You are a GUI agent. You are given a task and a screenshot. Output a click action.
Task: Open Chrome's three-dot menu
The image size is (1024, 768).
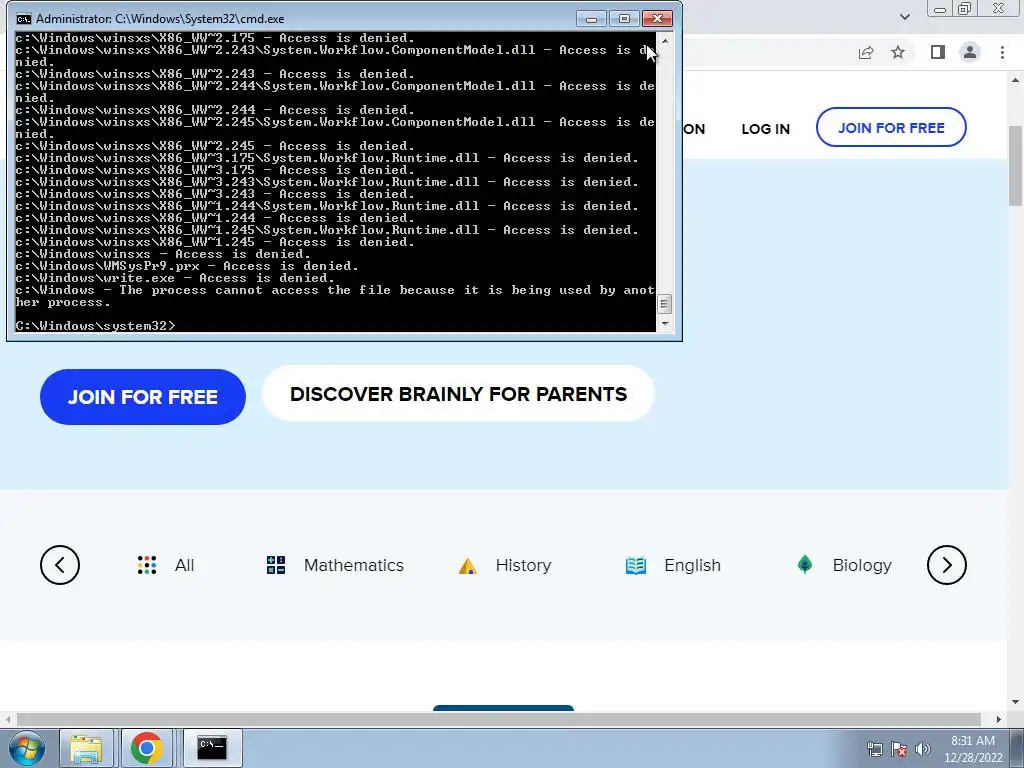tap(1002, 52)
